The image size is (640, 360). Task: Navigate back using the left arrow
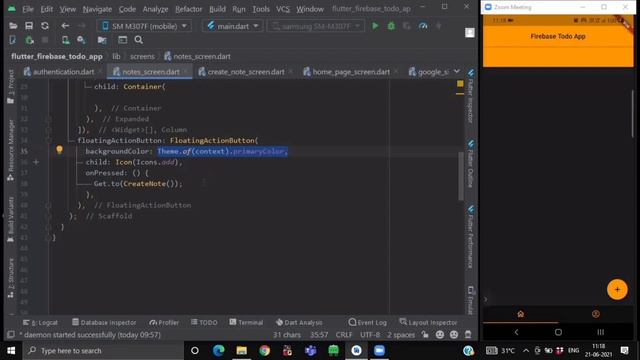pos(65,26)
